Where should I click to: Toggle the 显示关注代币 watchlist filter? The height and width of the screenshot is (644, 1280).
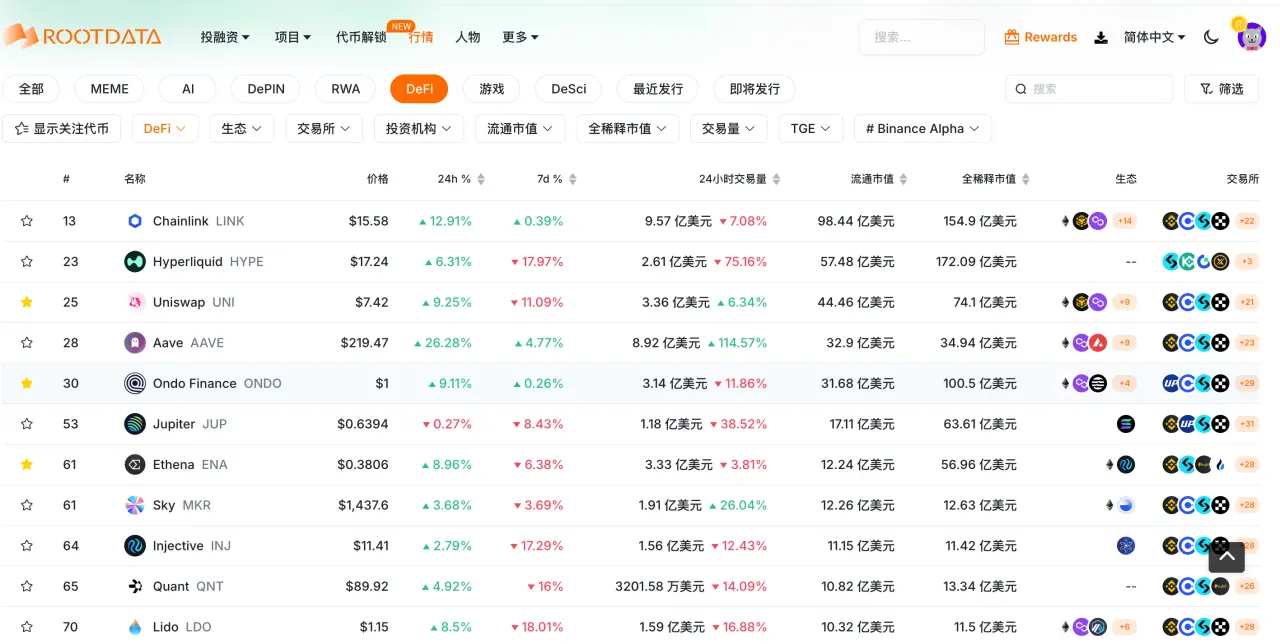62,129
